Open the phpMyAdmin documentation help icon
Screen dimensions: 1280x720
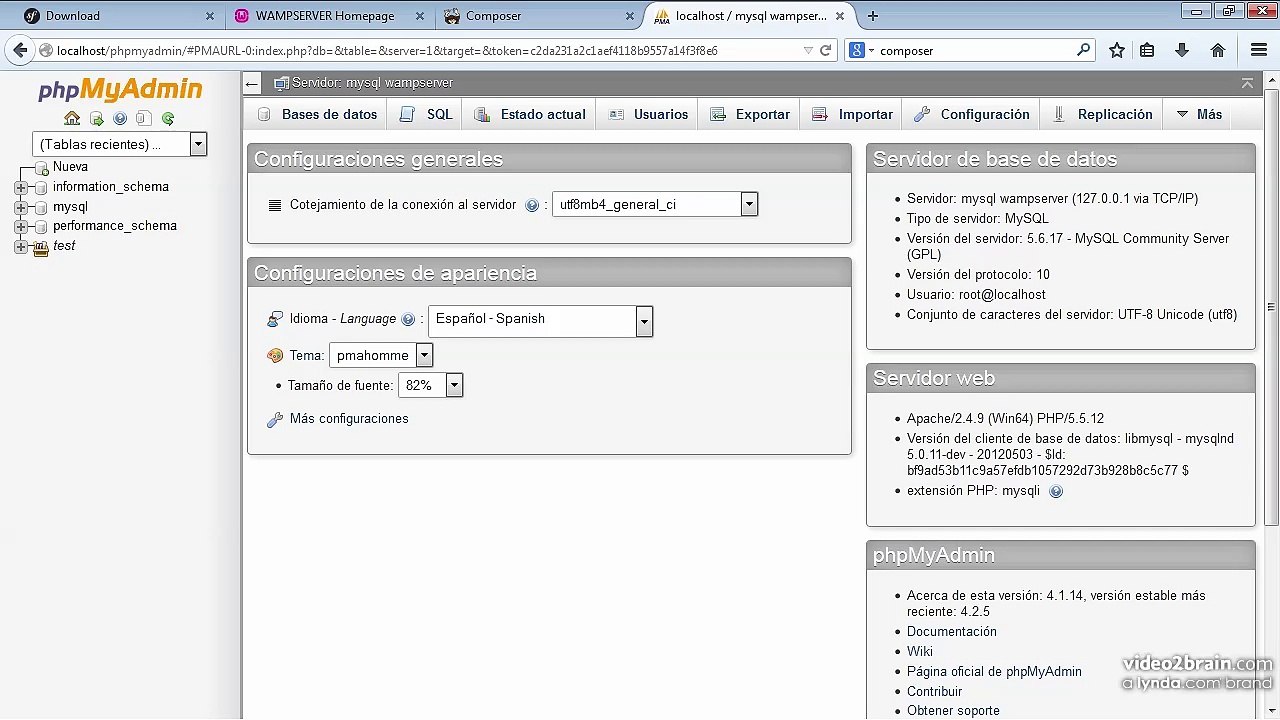(x=120, y=118)
